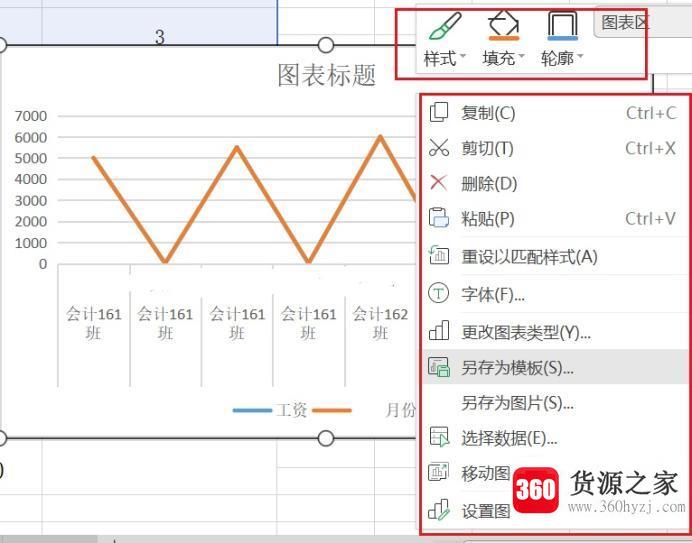
Task: Click the change chart type bar icon
Action: [x=439, y=330]
